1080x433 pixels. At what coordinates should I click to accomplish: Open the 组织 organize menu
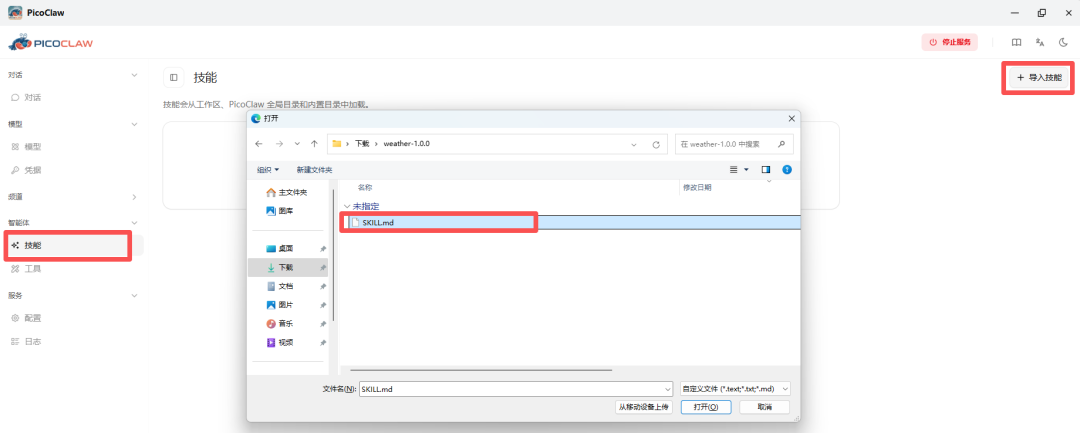coord(268,169)
